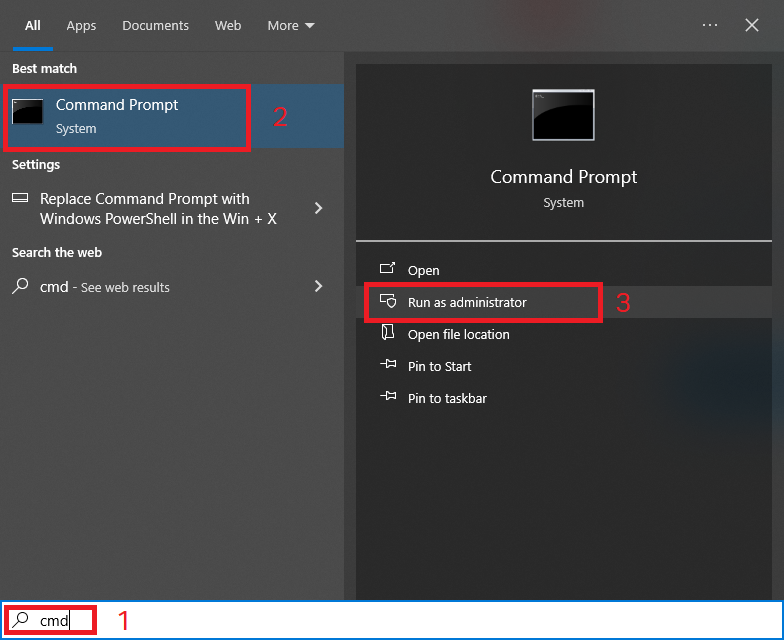Click the Settings section heading
Image resolution: width=784 pixels, height=640 pixels.
36,164
